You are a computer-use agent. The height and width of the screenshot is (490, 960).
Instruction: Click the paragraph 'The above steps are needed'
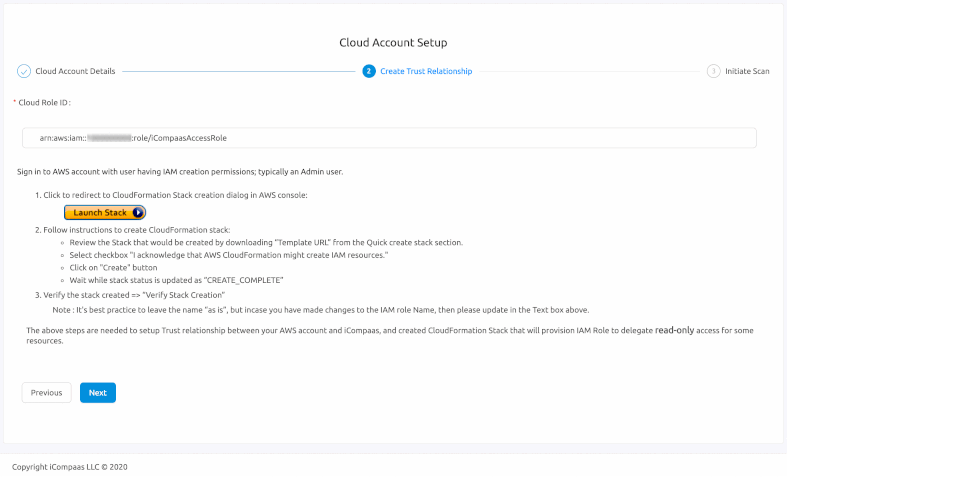[389, 335]
